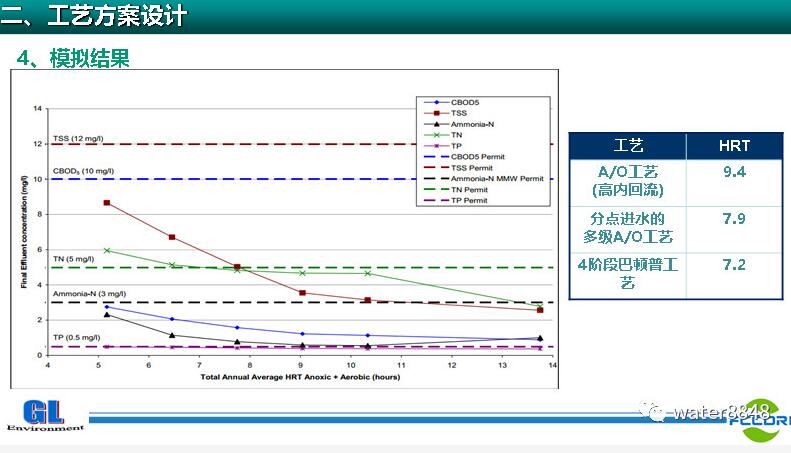The width and height of the screenshot is (791, 453).
Task: Click the 7.2 value in the table
Action: point(734,265)
